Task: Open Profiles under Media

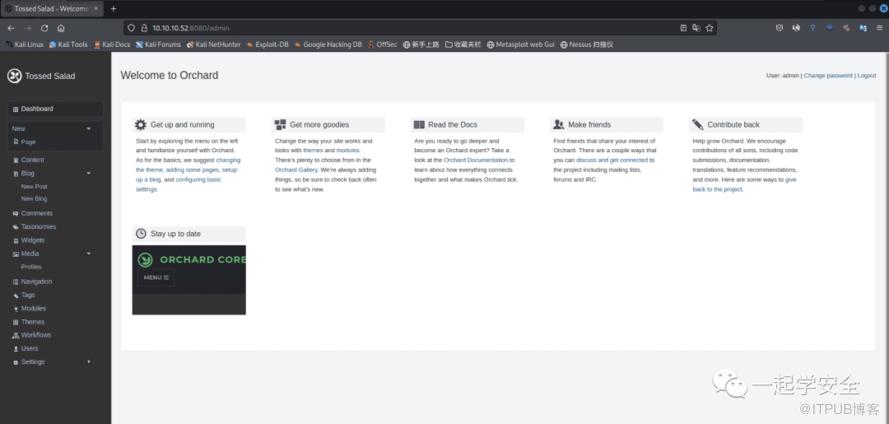Action: pyautogui.click(x=31, y=266)
